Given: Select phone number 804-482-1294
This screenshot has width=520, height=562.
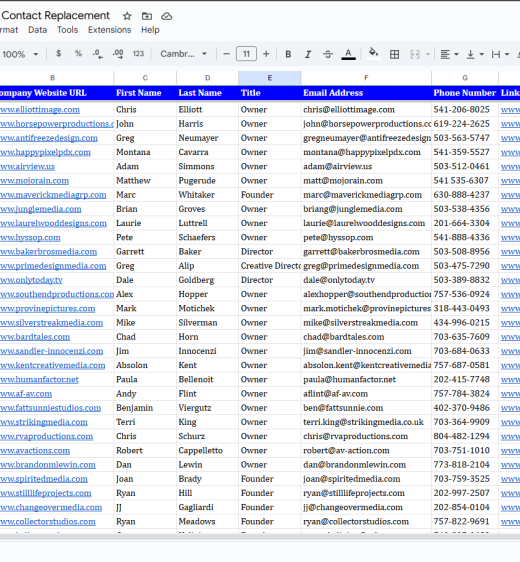Looking at the screenshot, I should (465, 436).
